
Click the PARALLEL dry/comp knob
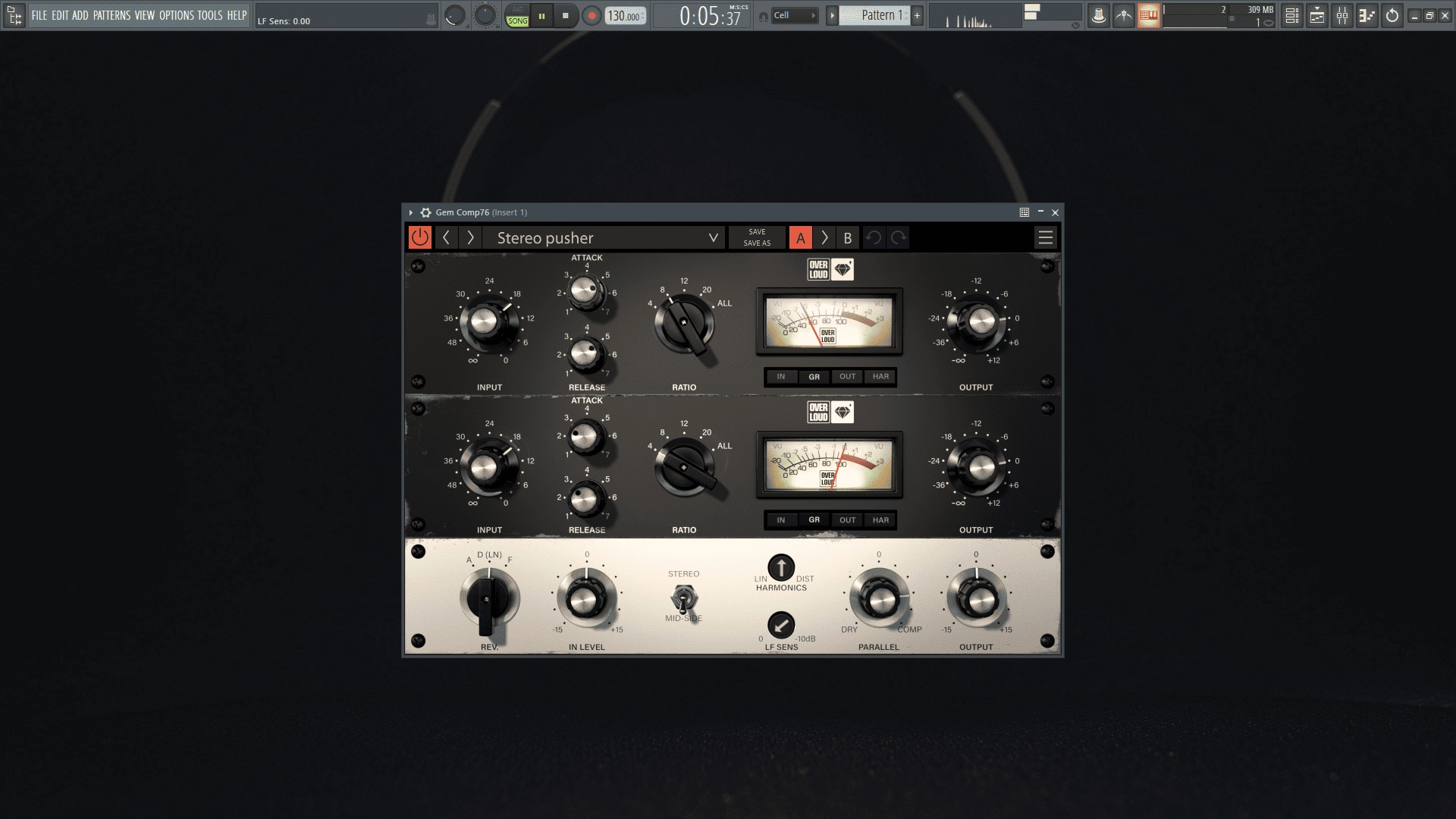[880, 600]
